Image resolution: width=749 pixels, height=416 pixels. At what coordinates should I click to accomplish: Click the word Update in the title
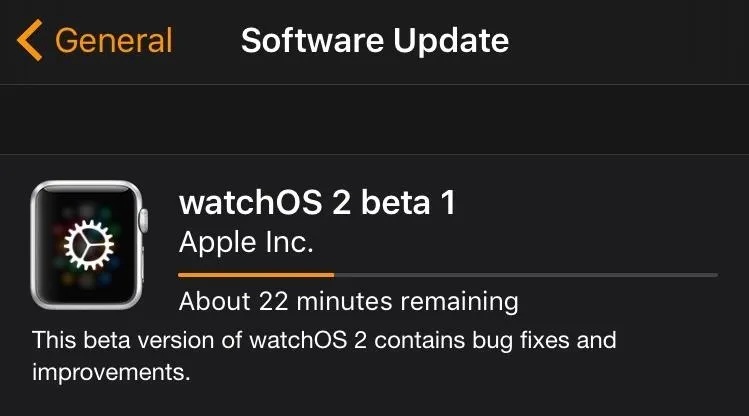(x=451, y=41)
